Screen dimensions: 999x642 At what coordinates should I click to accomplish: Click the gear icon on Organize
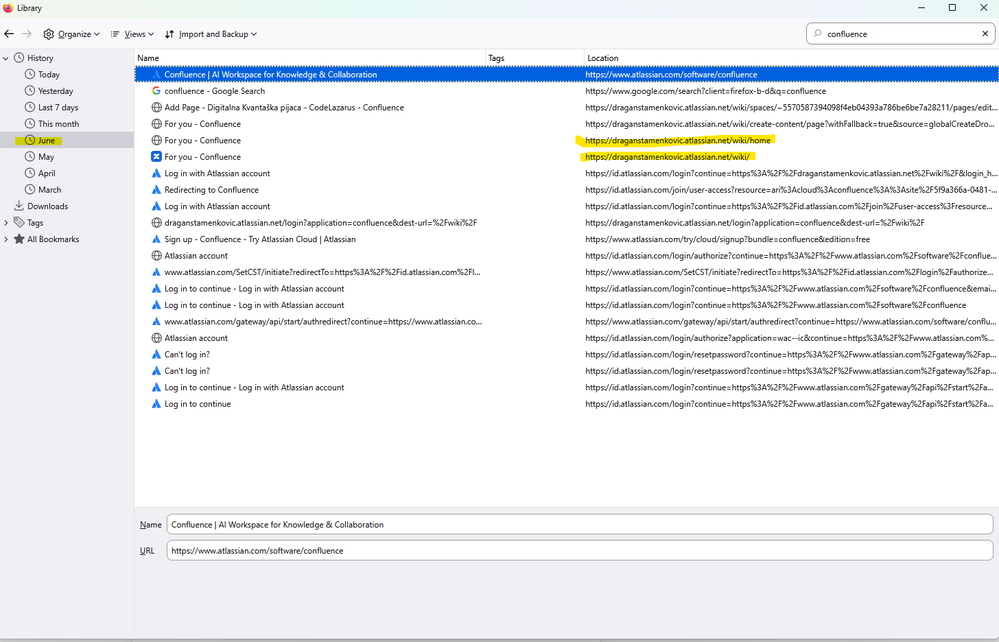[48, 34]
